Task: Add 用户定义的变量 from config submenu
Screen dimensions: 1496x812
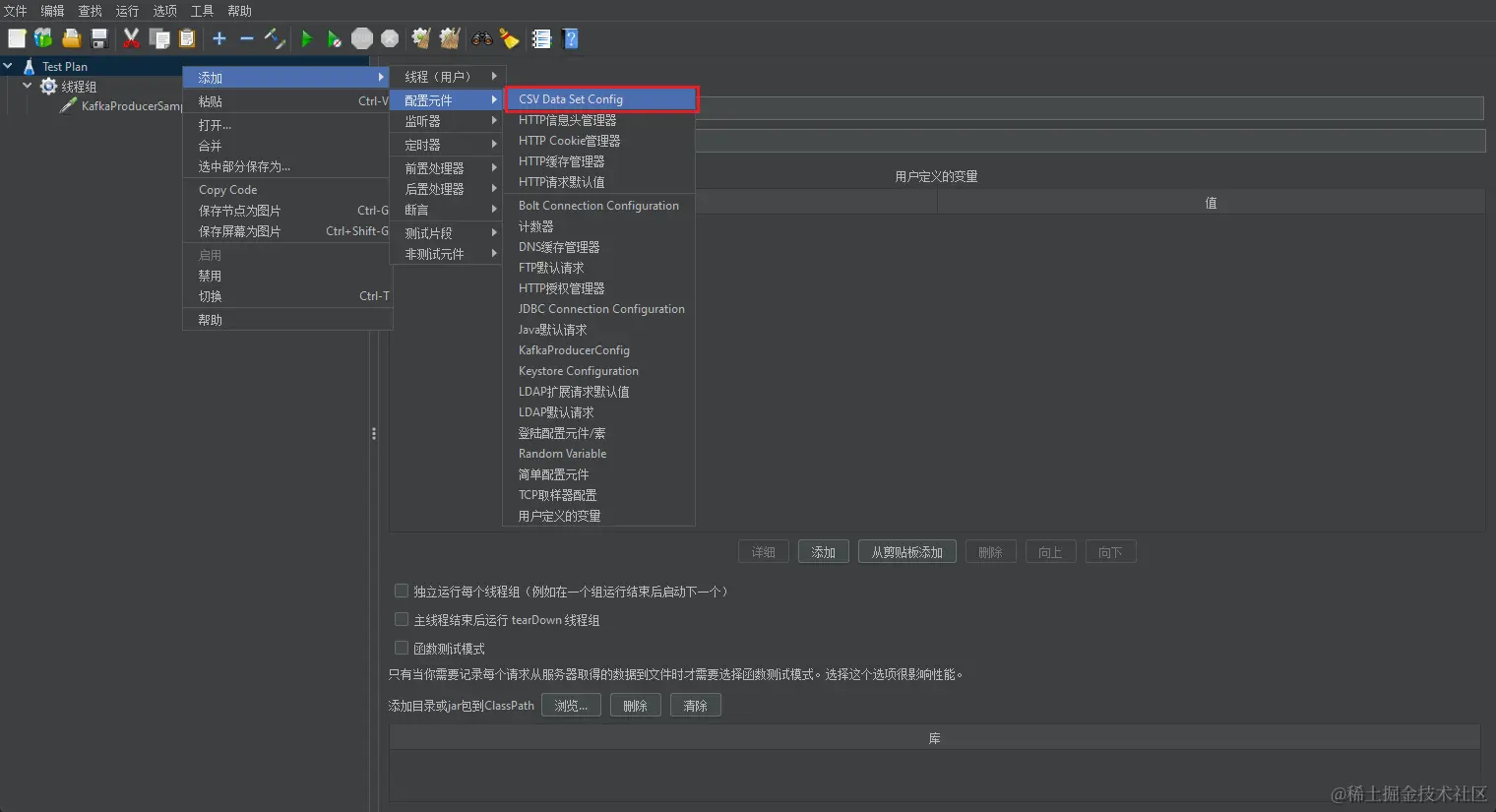Action: [598, 516]
